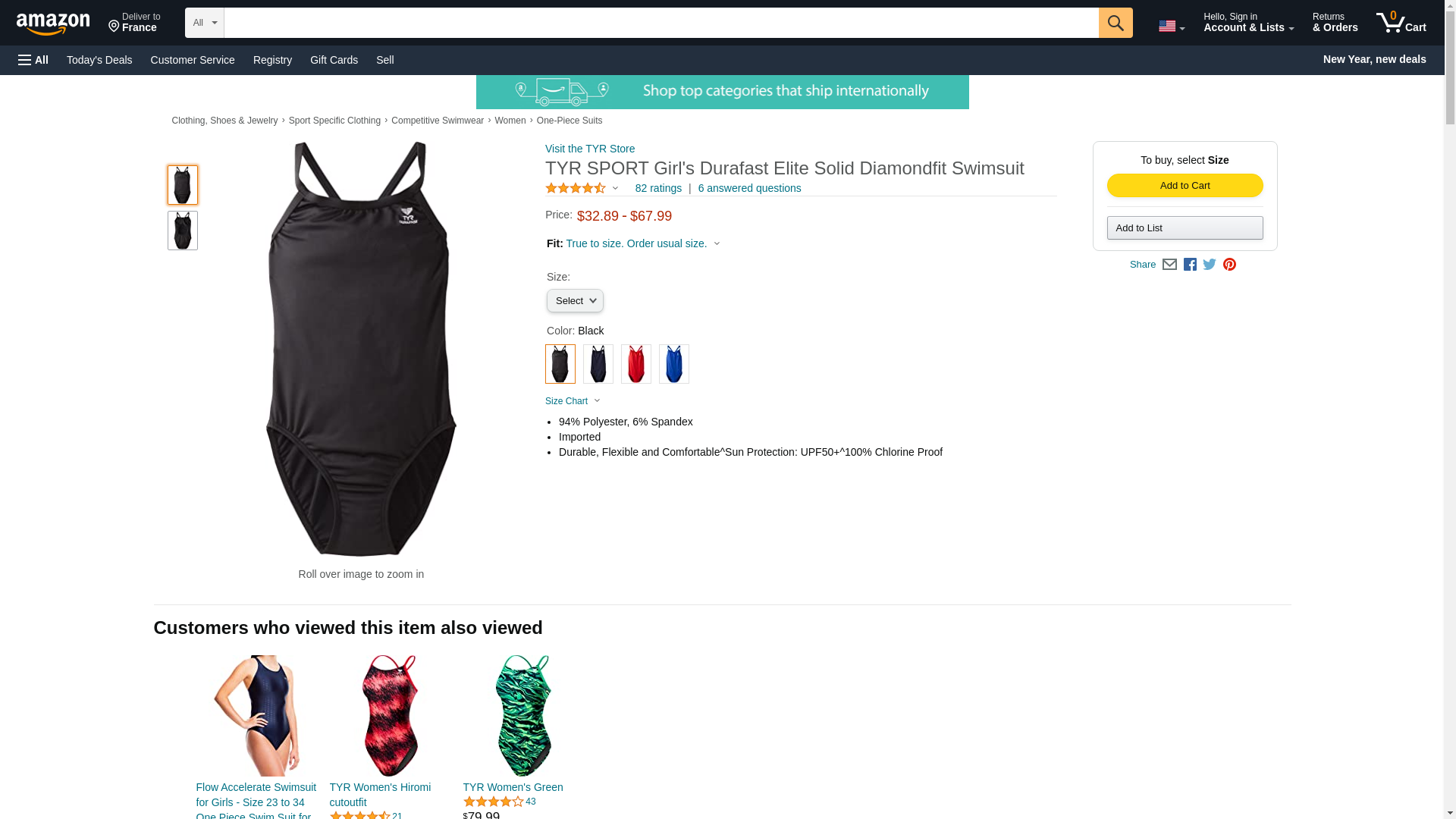Open Today's Deals in navigation
This screenshot has height=819, width=1456.
tap(99, 60)
